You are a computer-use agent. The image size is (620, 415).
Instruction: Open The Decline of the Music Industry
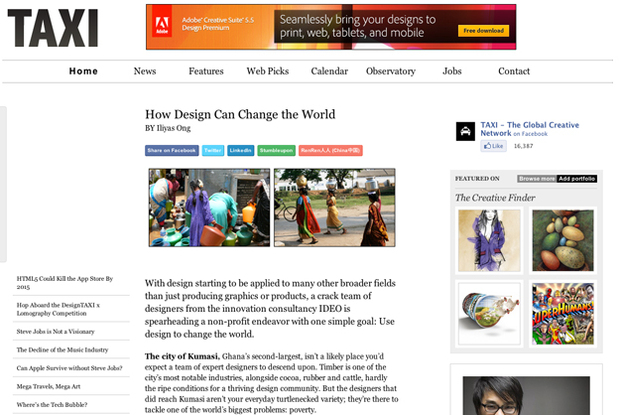pos(62,350)
